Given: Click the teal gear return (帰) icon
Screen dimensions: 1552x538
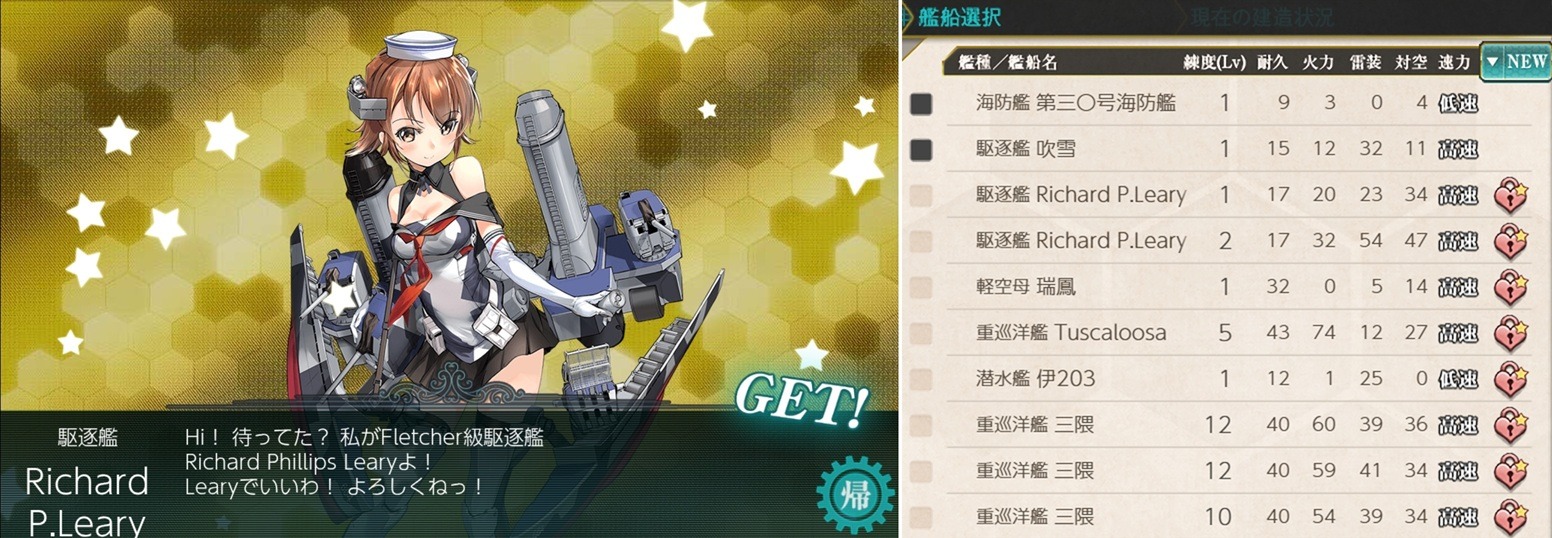Looking at the screenshot, I should click(853, 494).
